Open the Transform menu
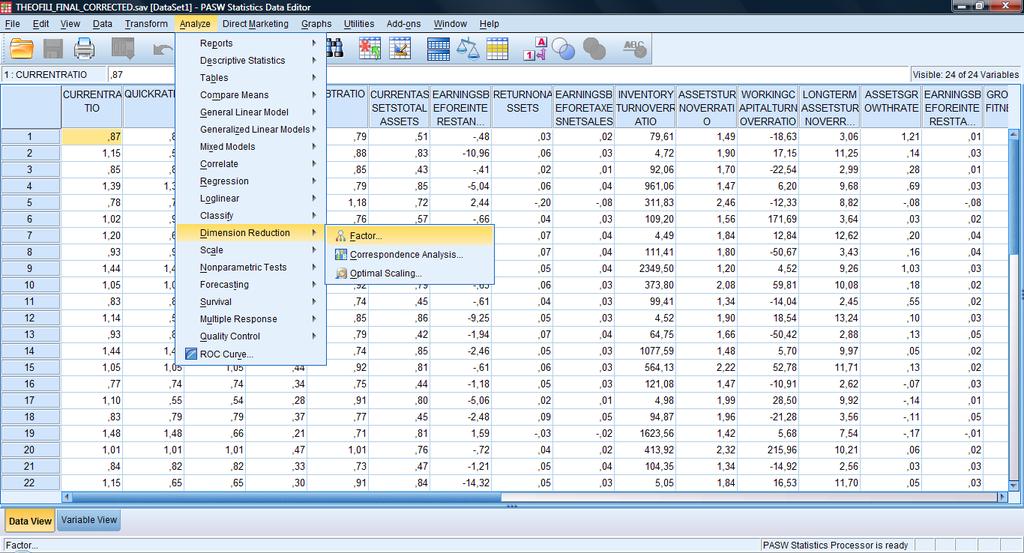The image size is (1024, 553). pyautogui.click(x=146, y=24)
